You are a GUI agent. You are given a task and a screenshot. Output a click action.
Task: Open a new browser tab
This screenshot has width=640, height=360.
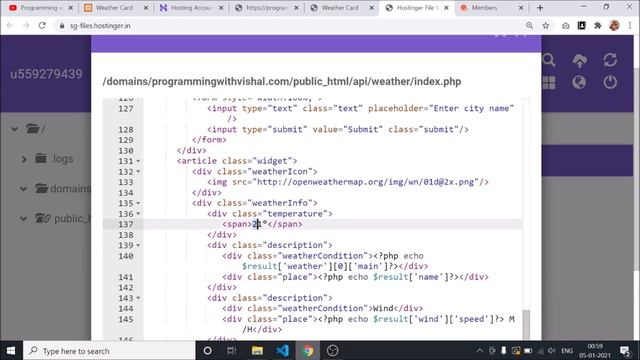tap(540, 8)
